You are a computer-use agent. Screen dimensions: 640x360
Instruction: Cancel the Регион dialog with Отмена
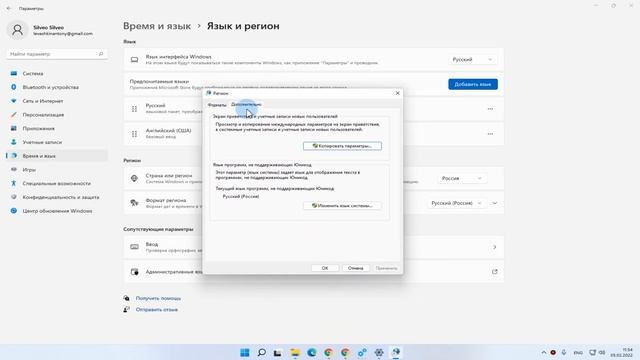356,268
